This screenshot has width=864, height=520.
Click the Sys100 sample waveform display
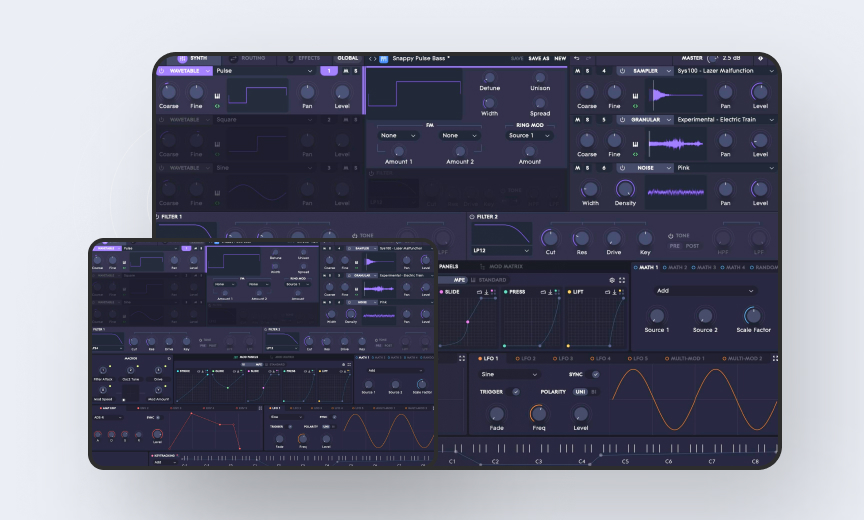click(x=678, y=95)
